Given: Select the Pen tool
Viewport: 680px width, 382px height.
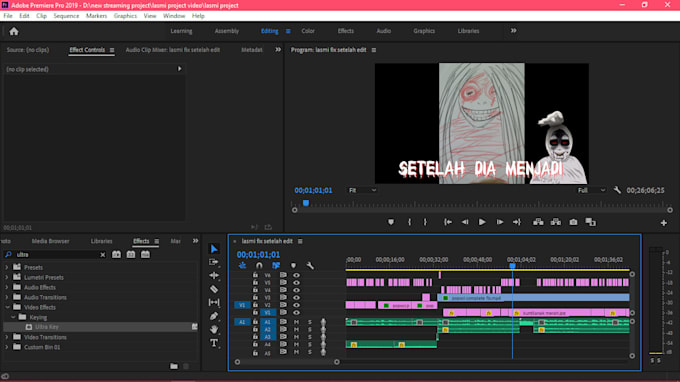Looking at the screenshot, I should [x=214, y=316].
